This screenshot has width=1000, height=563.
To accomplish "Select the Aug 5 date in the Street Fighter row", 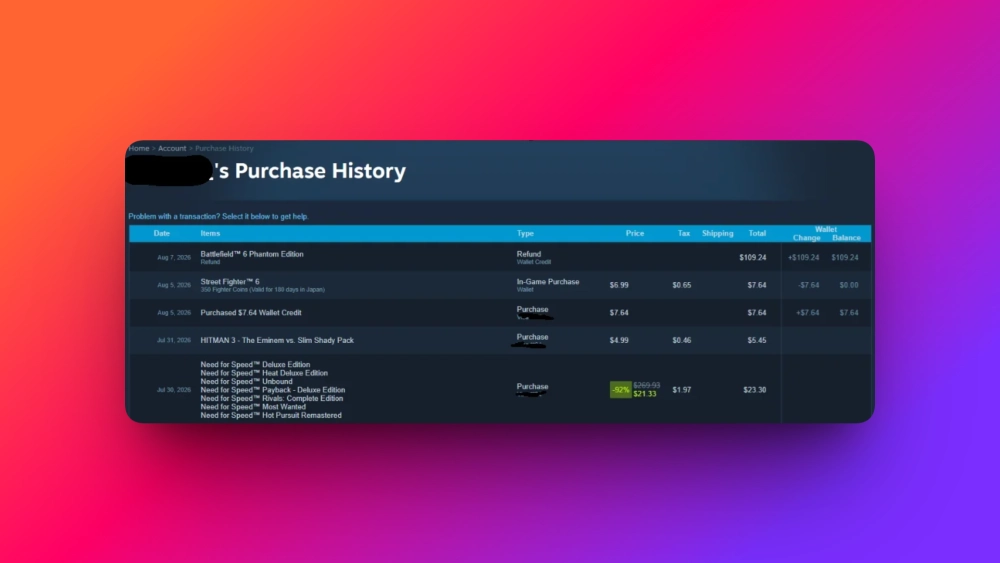I will click(174, 285).
